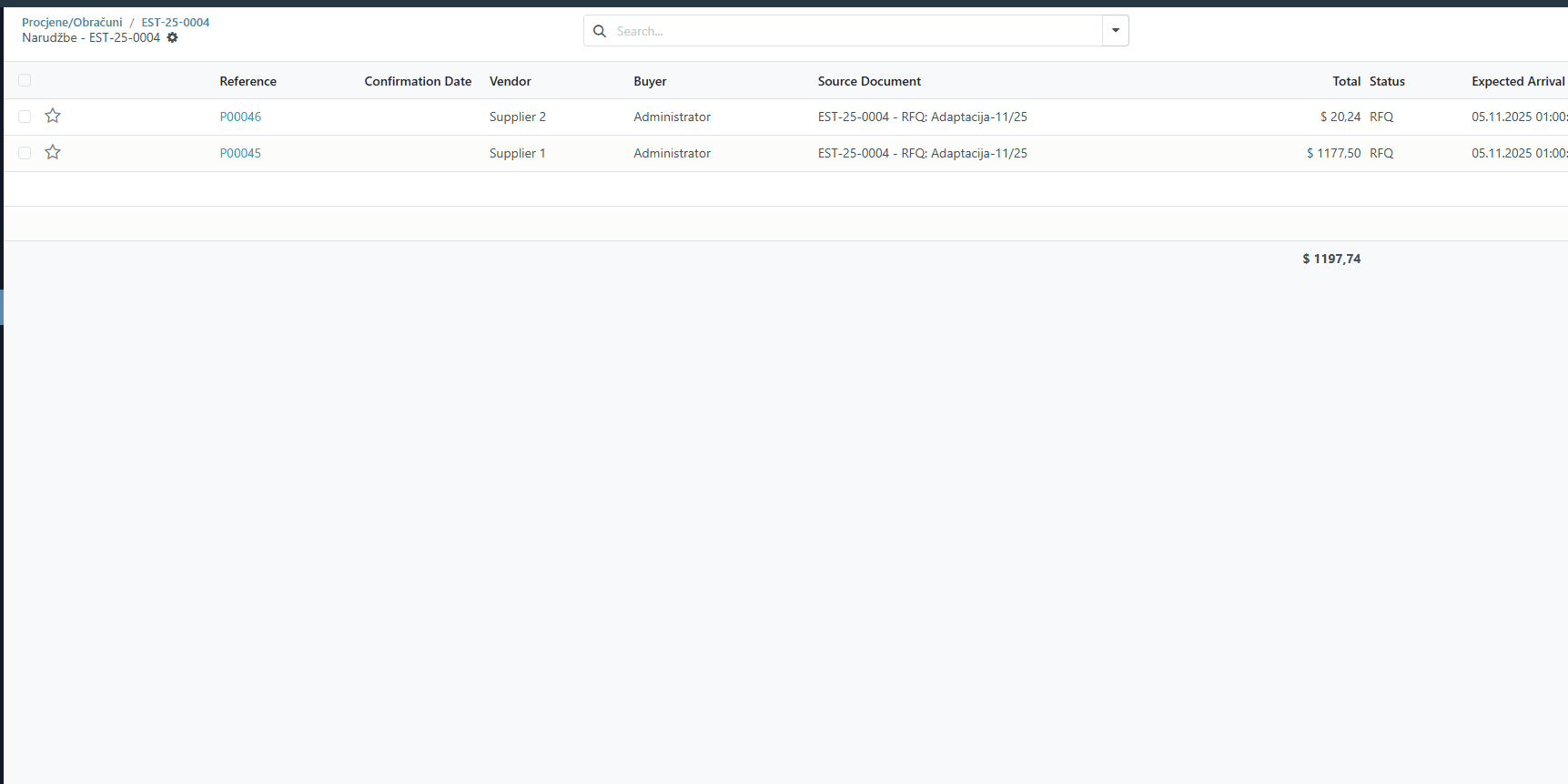Click into the Search text field
This screenshot has width=1568, height=784.
855,31
